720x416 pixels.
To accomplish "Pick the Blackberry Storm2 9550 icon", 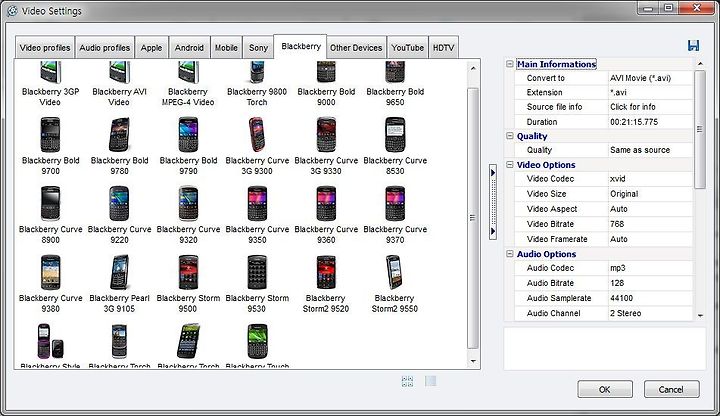I will [394, 272].
